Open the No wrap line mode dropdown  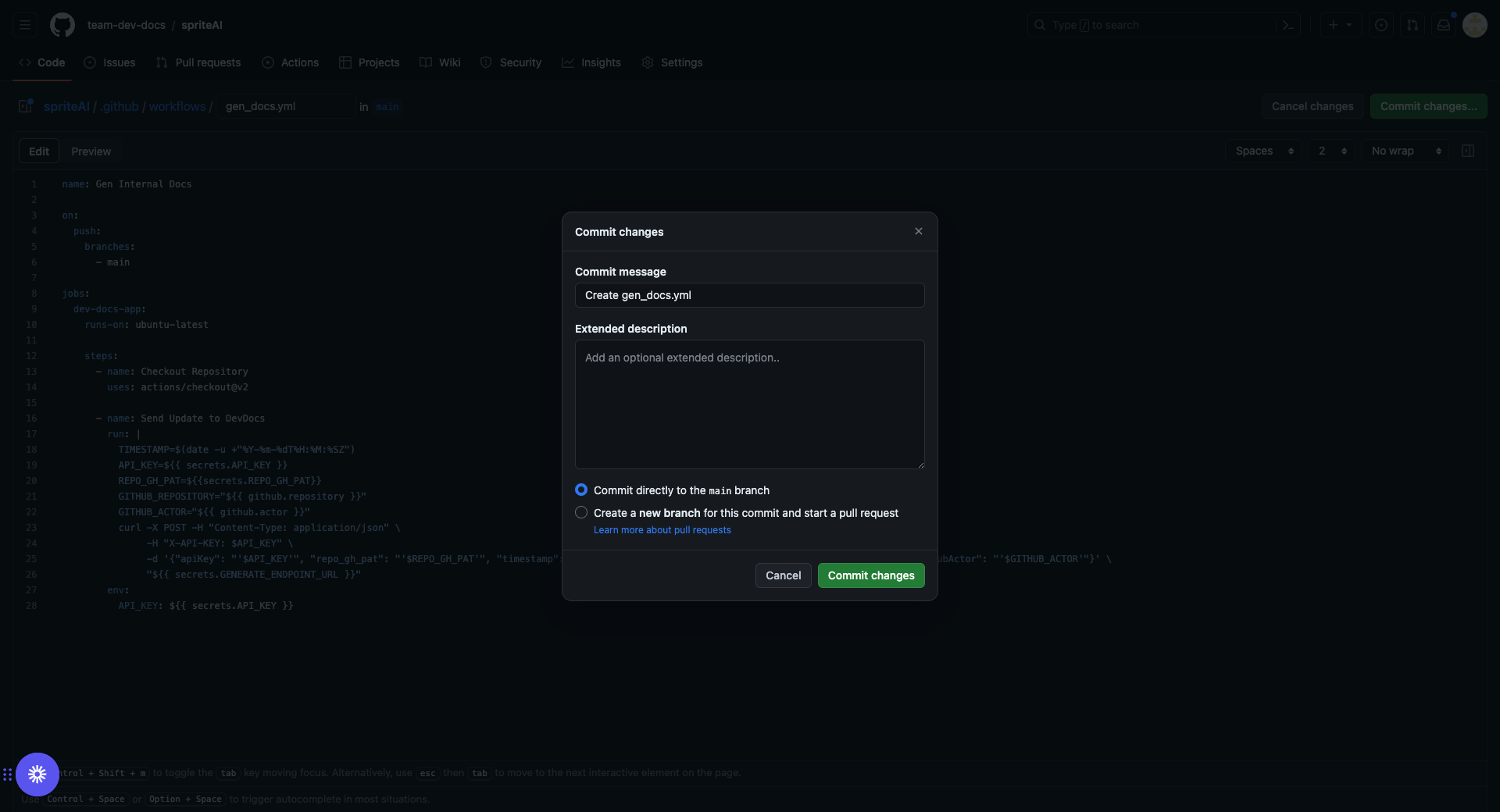(x=1405, y=151)
